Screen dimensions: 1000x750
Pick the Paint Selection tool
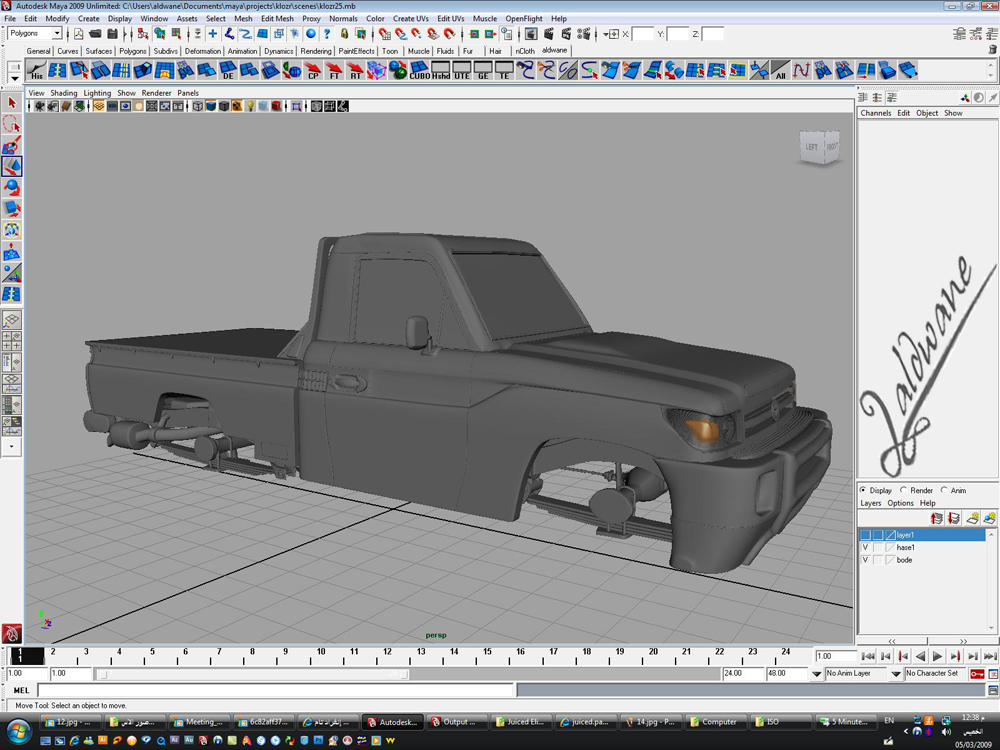pyautogui.click(x=11, y=145)
